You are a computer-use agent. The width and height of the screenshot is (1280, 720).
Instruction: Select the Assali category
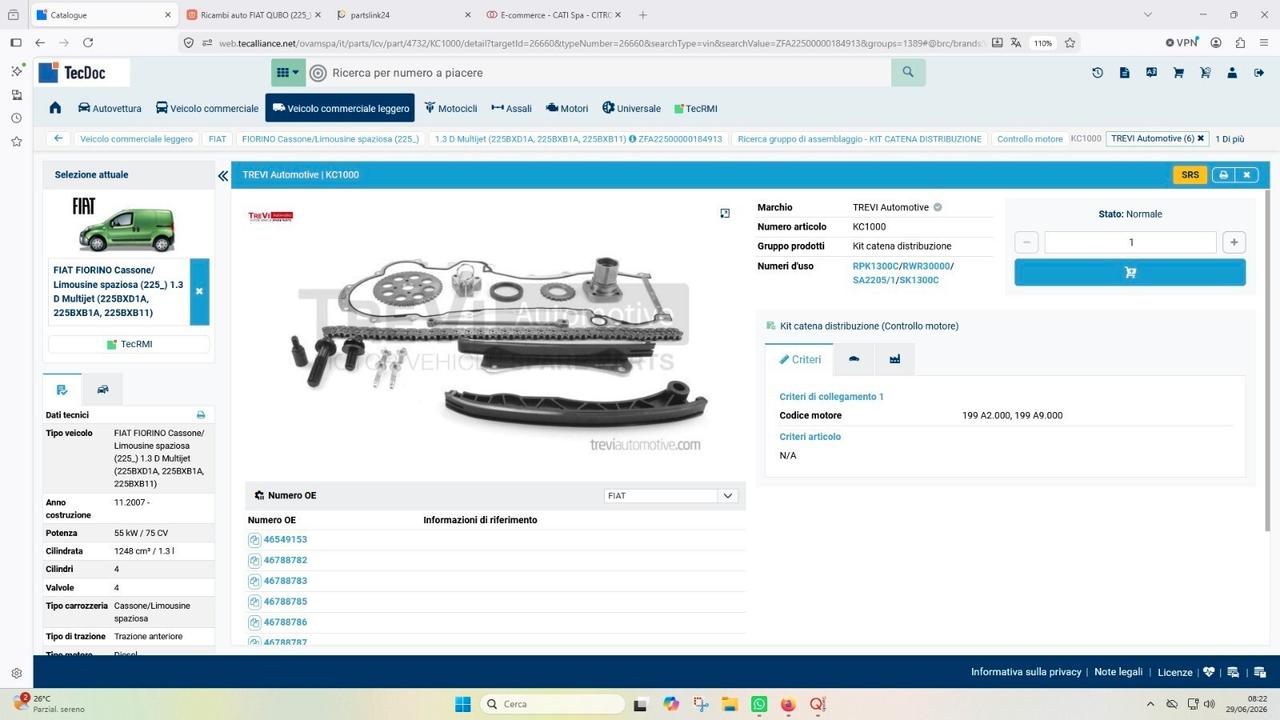pos(512,108)
